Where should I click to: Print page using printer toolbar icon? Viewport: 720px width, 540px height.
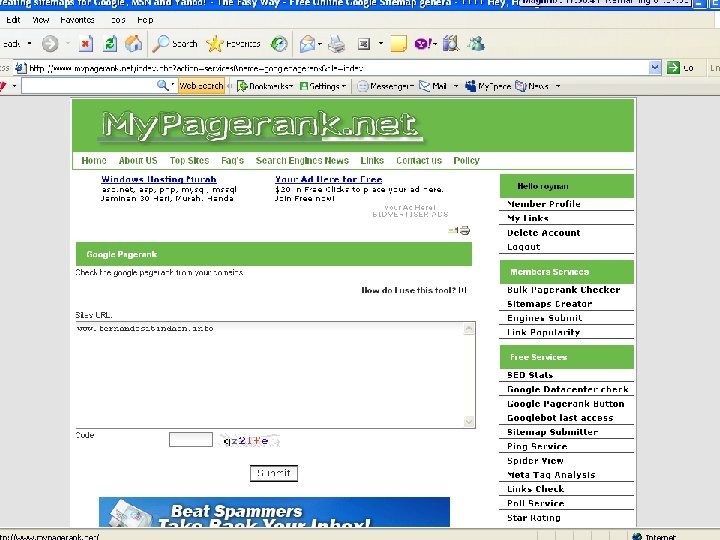tap(337, 44)
